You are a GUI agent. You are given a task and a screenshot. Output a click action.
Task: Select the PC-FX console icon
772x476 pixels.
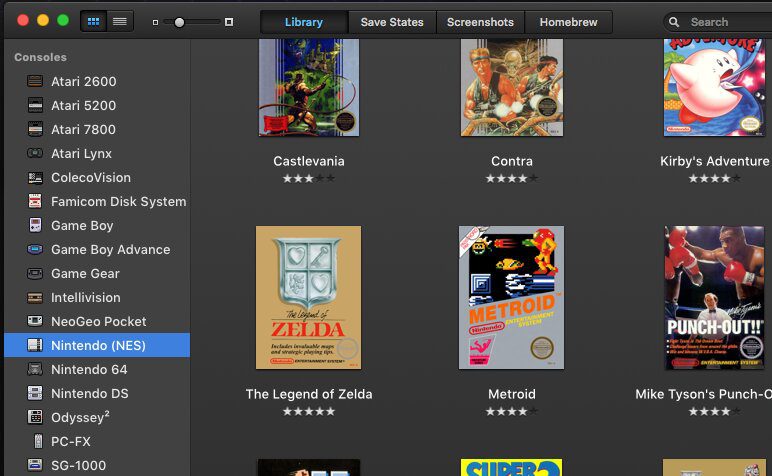(38, 441)
